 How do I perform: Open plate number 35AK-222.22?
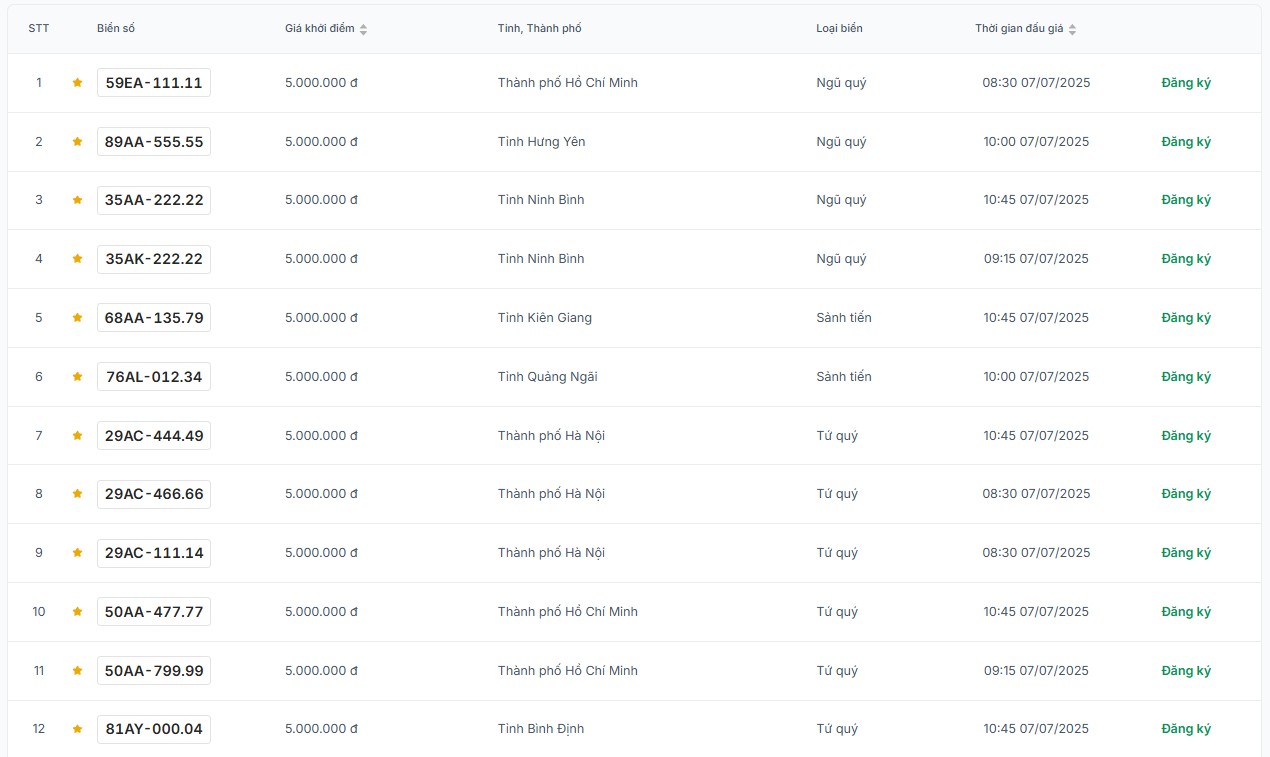tap(154, 259)
